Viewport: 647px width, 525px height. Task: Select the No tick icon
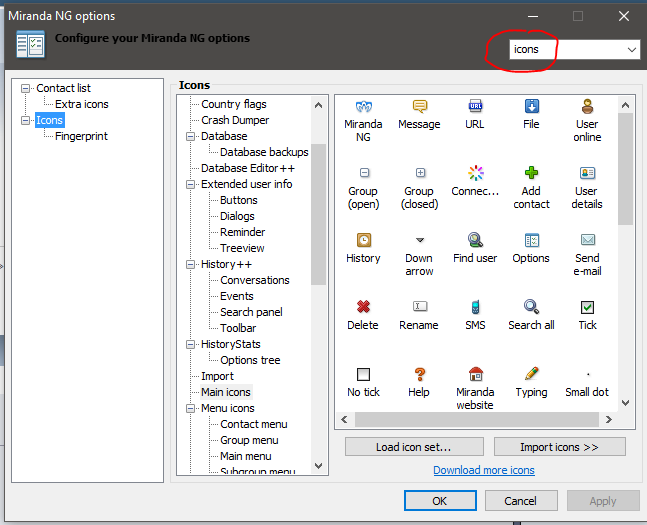coord(364,374)
